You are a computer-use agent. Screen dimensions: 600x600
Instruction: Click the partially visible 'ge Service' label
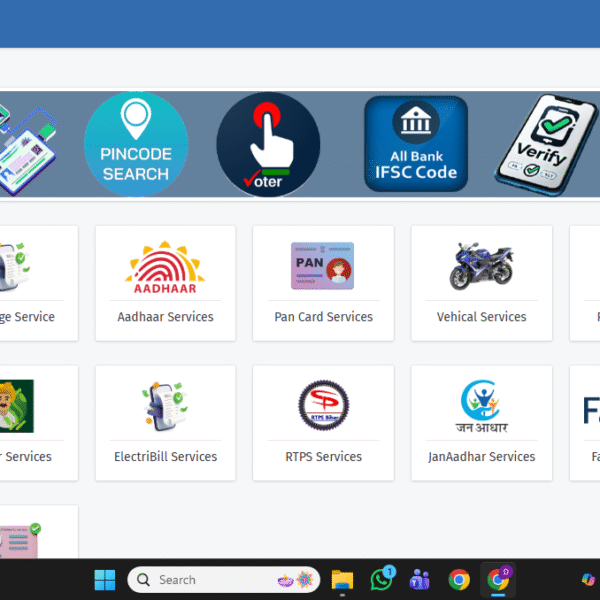27,317
